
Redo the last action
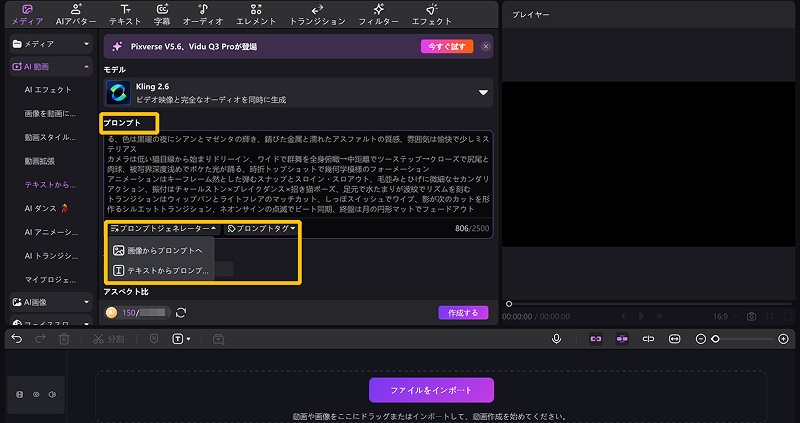[x=40, y=339]
